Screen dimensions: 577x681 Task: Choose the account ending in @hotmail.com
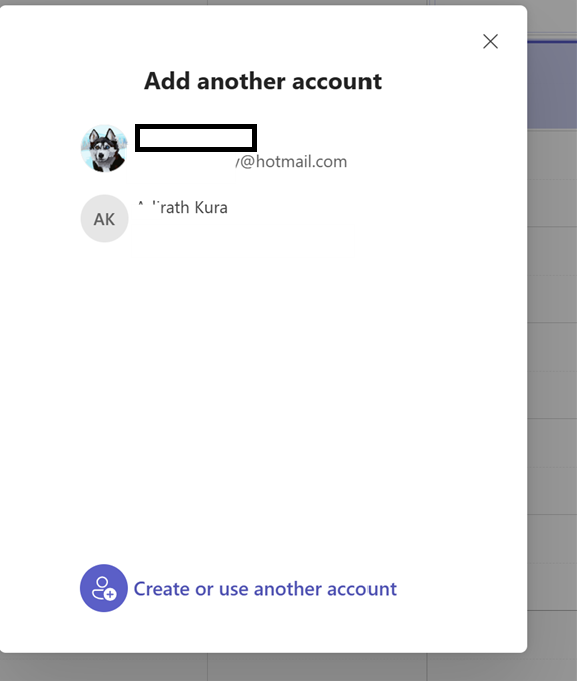click(x=214, y=149)
